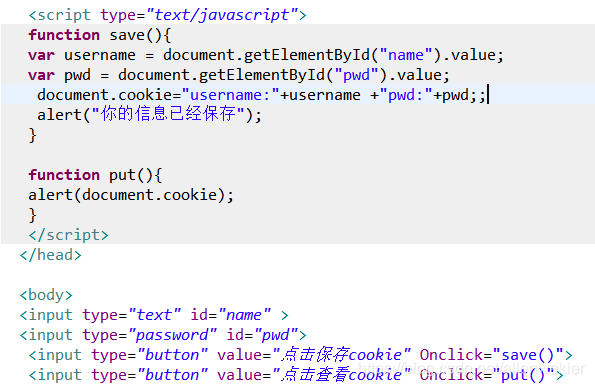Click the 'function save(){' line
This screenshot has width=595, height=387.
click(x=100, y=35)
